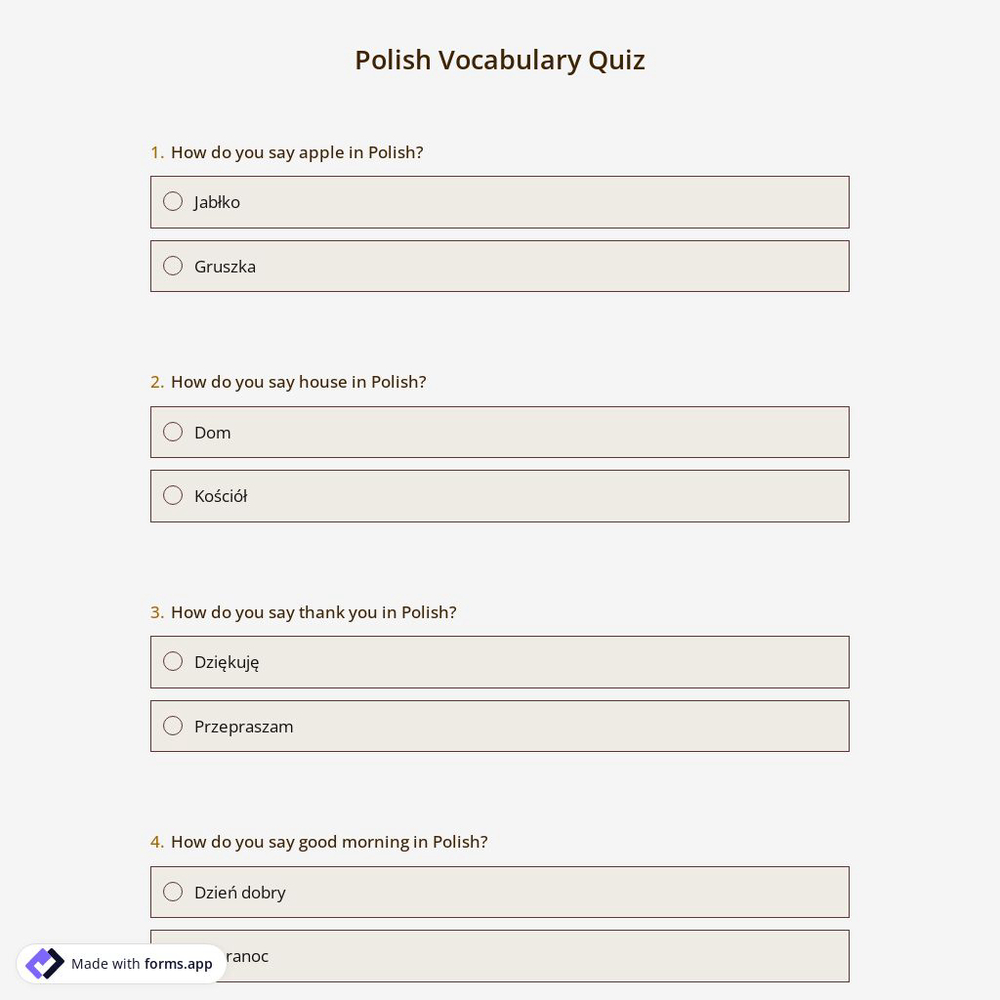Select the Kościół radio button
1000x1000 pixels.
tap(173, 495)
